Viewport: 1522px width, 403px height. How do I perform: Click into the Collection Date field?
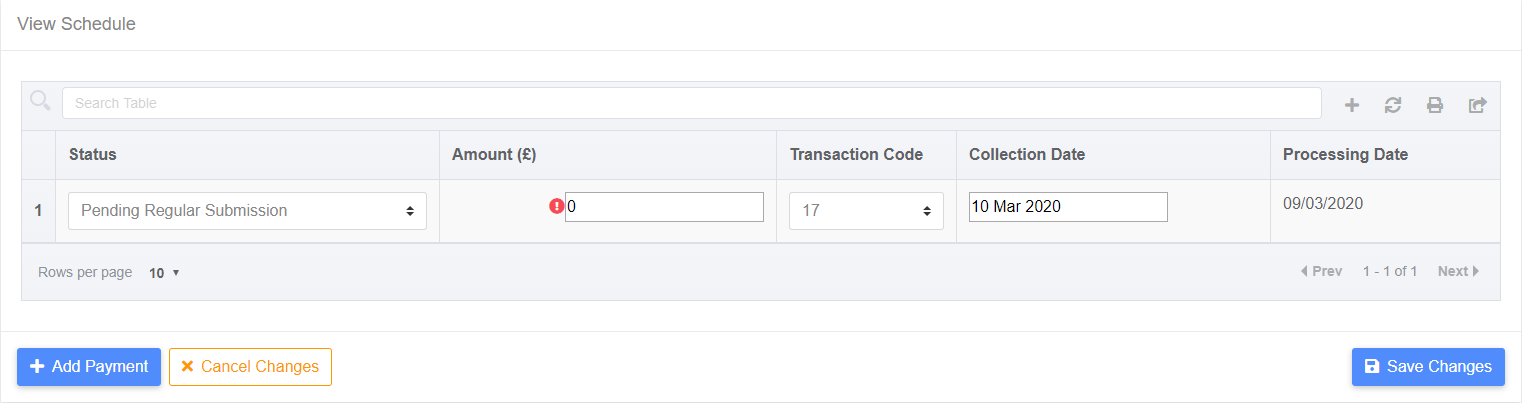(x=1068, y=207)
